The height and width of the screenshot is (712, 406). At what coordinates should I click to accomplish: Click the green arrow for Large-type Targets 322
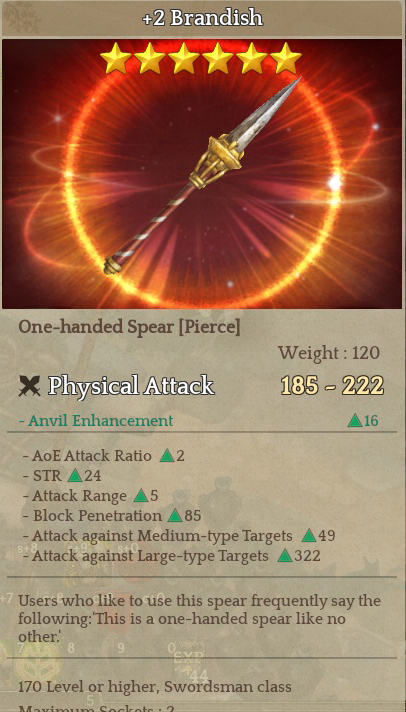[x=285, y=555]
